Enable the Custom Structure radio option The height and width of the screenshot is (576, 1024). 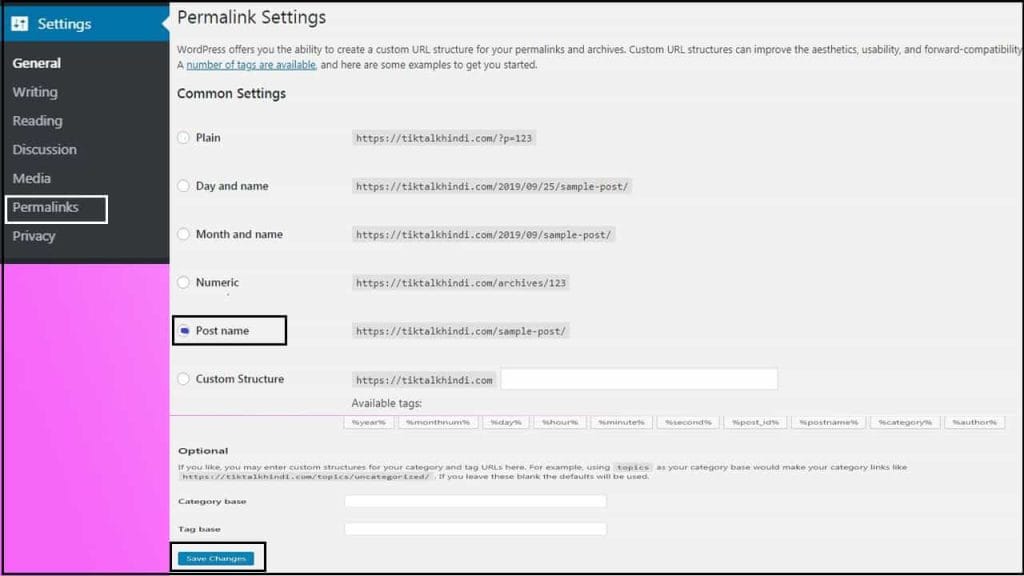pos(183,379)
